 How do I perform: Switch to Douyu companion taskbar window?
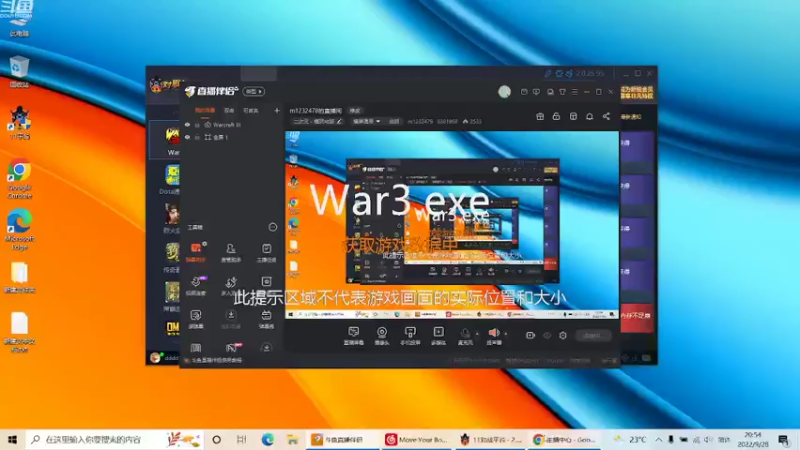(342, 439)
